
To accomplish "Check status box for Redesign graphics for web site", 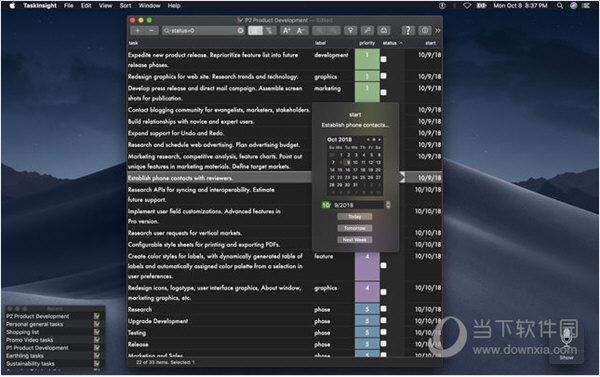I will click(x=383, y=76).
